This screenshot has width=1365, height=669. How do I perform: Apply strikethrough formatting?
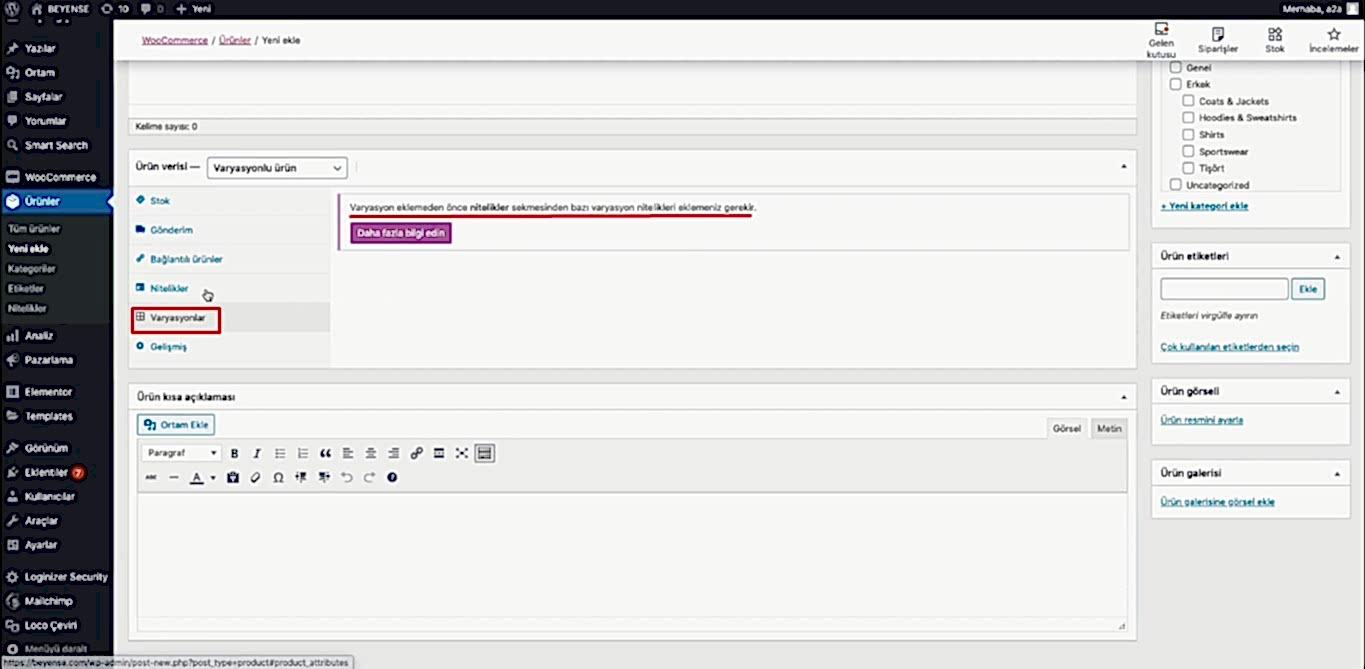(x=151, y=478)
